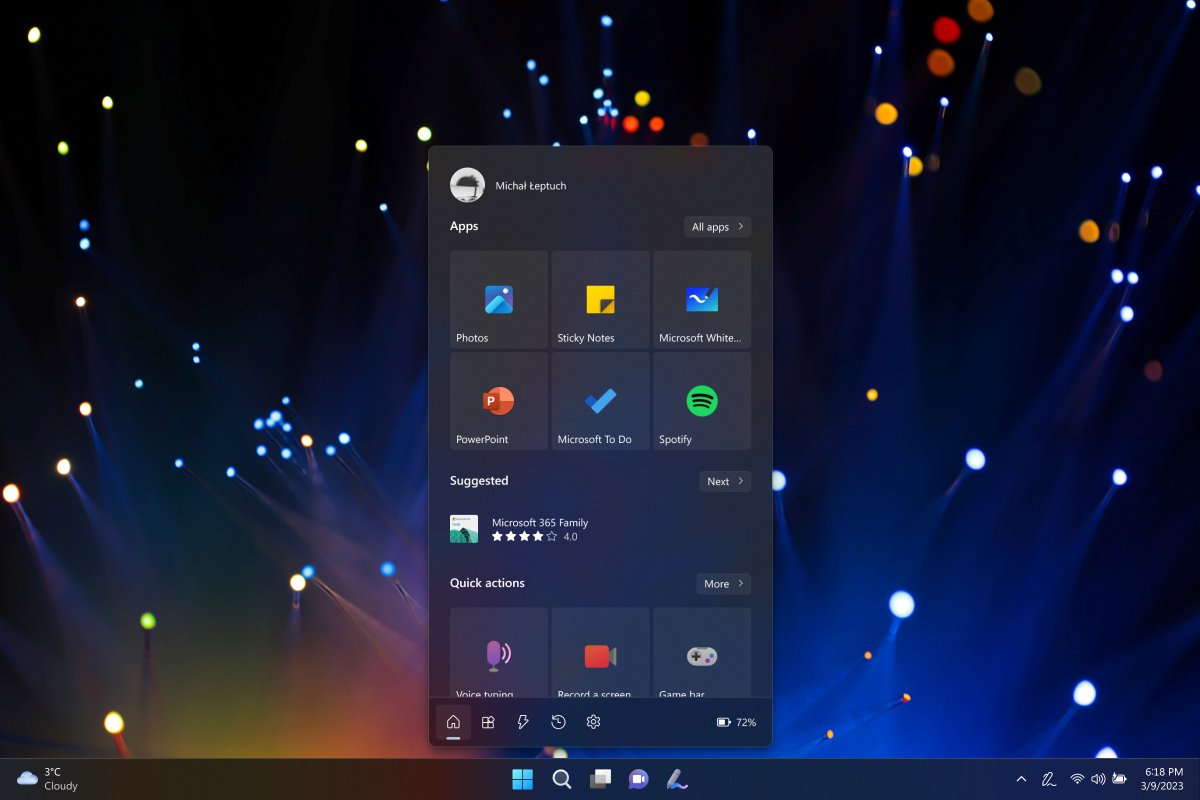The image size is (1200, 800).
Task: Open the Photos app tile
Action: (x=499, y=299)
